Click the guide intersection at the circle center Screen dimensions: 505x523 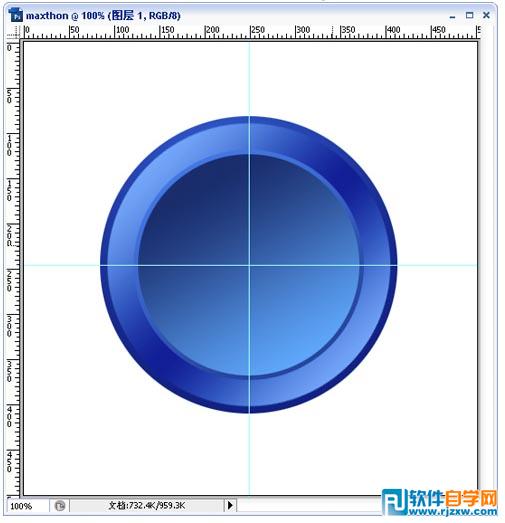coord(249,266)
